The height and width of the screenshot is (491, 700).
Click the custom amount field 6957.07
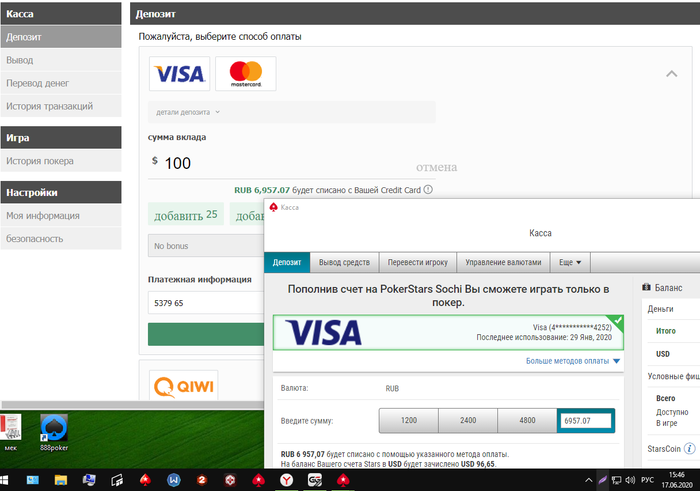point(587,420)
